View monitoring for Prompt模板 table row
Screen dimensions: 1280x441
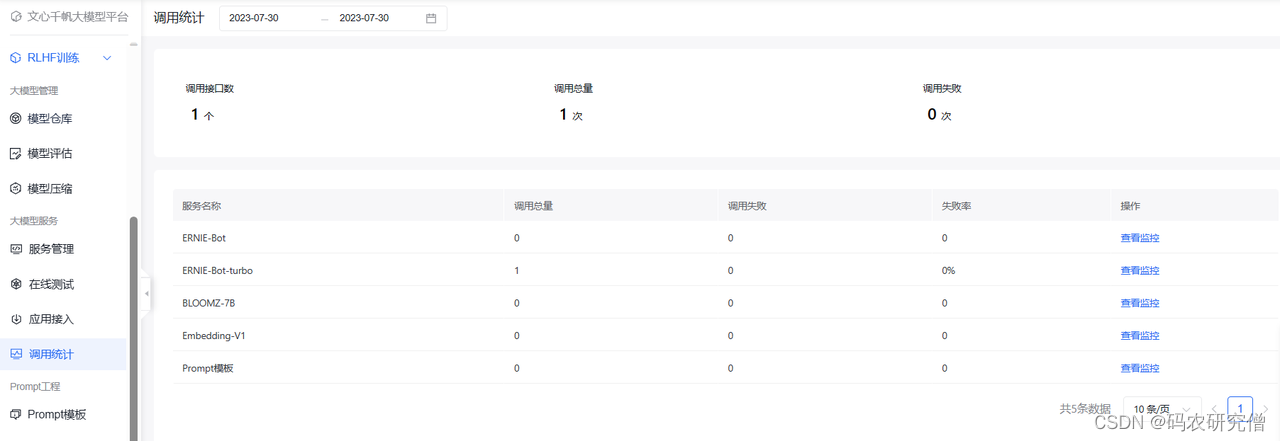tap(1140, 368)
